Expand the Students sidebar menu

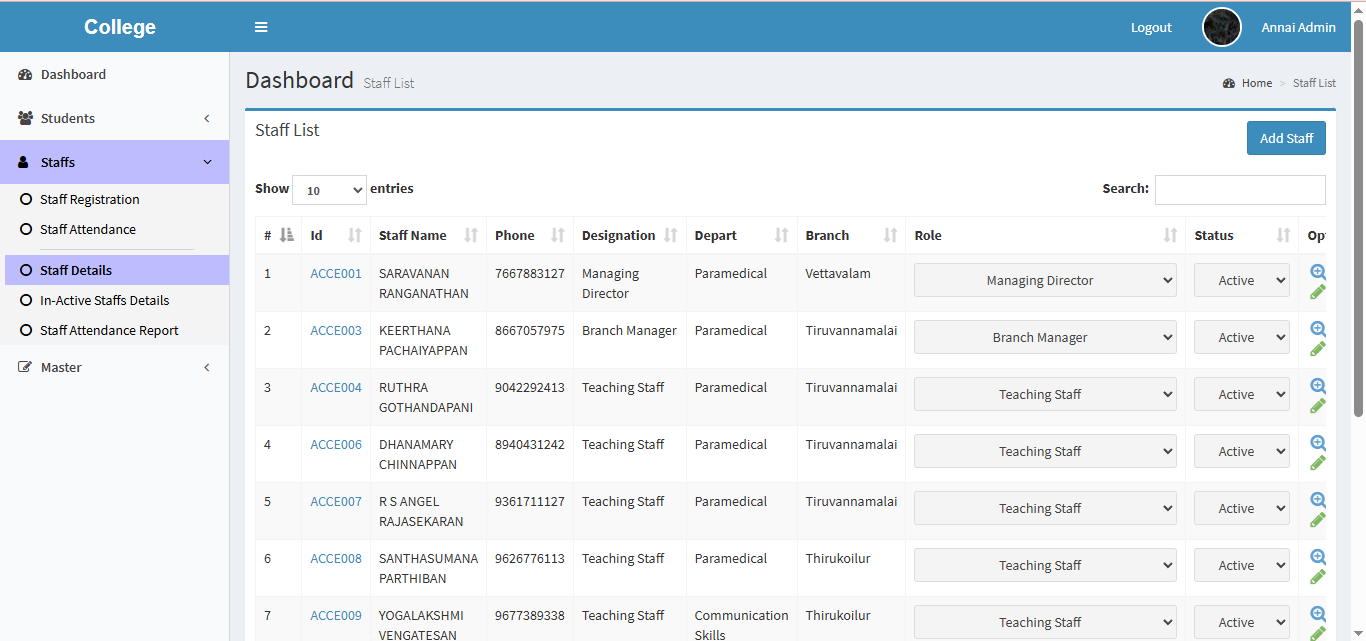[x=114, y=118]
